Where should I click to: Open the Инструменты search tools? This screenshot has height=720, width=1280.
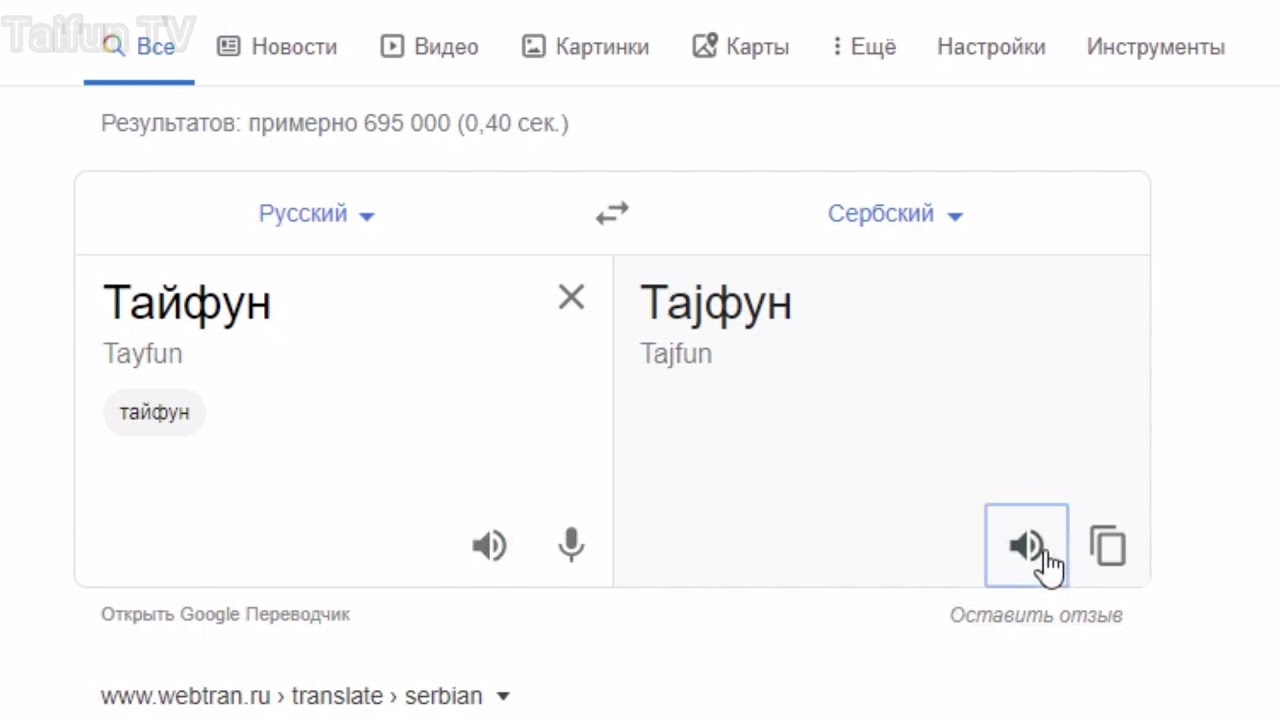tap(1155, 47)
